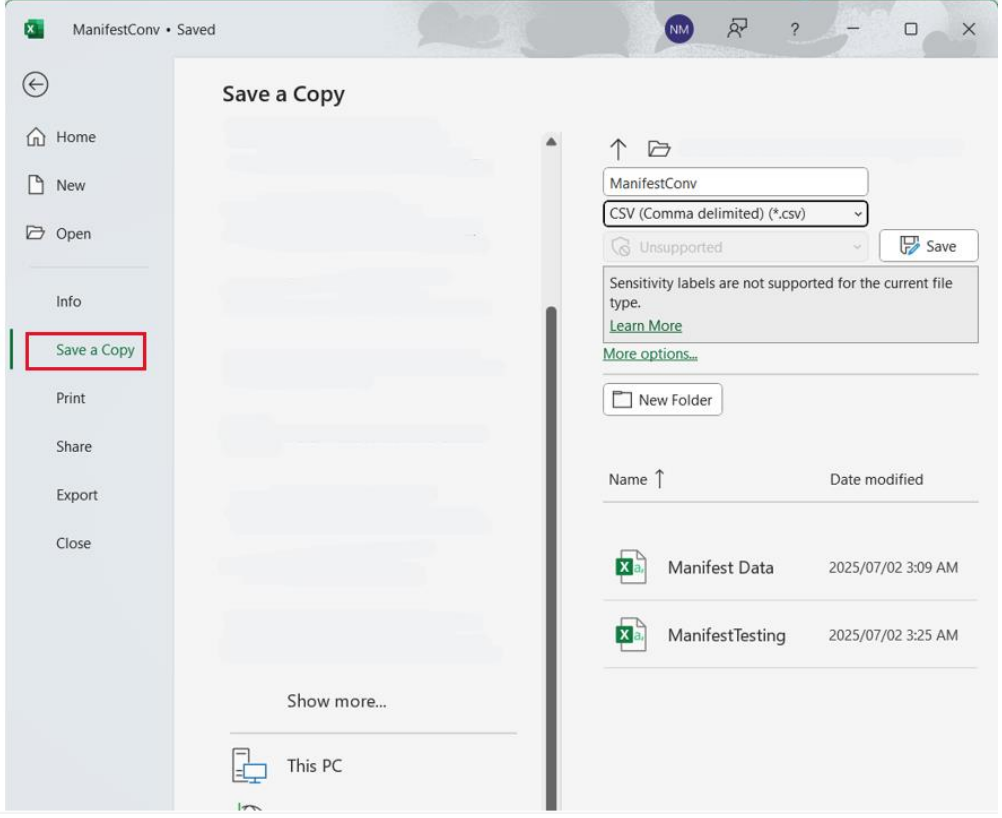Click the NM account avatar
The height and width of the screenshot is (818, 1002).
(x=679, y=30)
